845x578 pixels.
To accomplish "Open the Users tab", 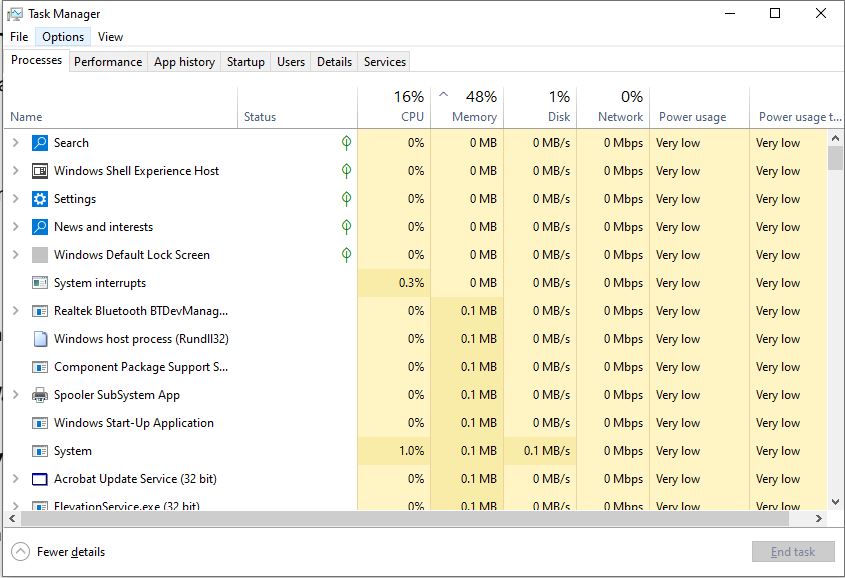I will (x=291, y=62).
